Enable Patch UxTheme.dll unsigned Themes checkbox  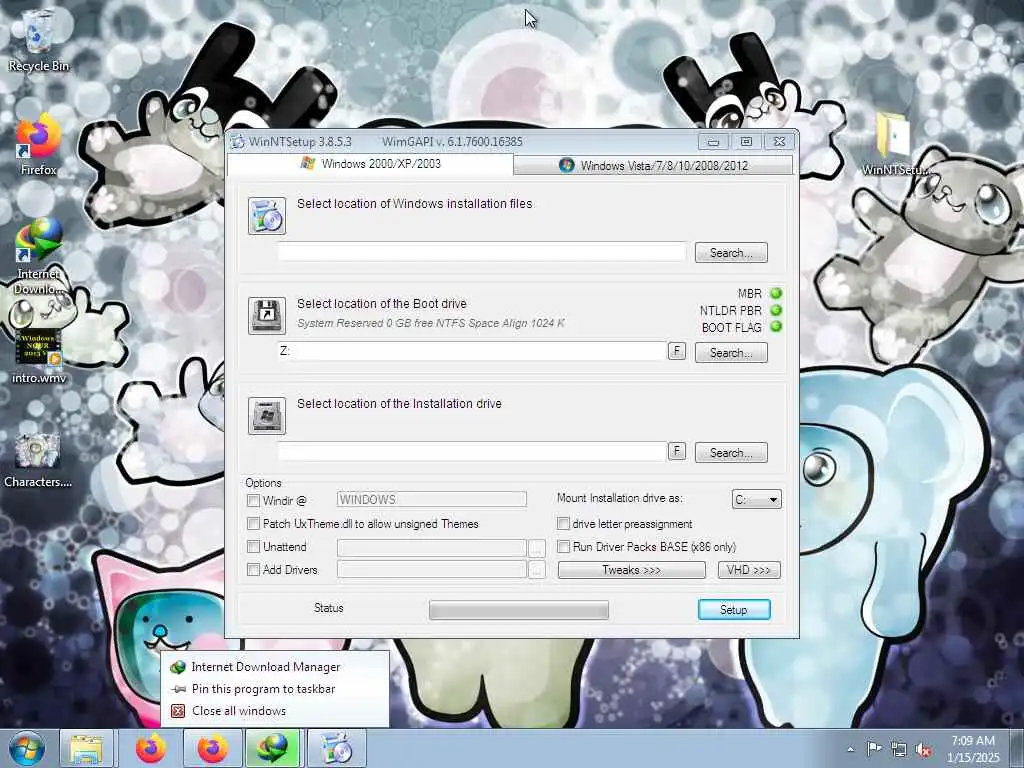(253, 524)
